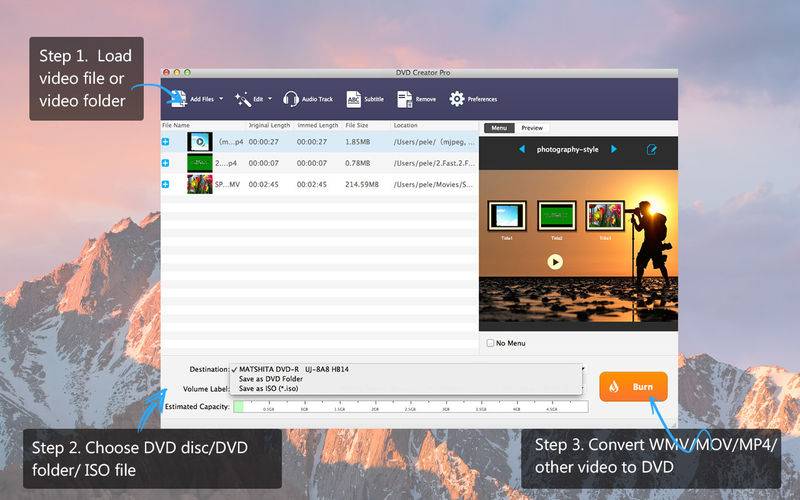
Task: Click the 1.85MB file size cell
Action: [x=357, y=142]
